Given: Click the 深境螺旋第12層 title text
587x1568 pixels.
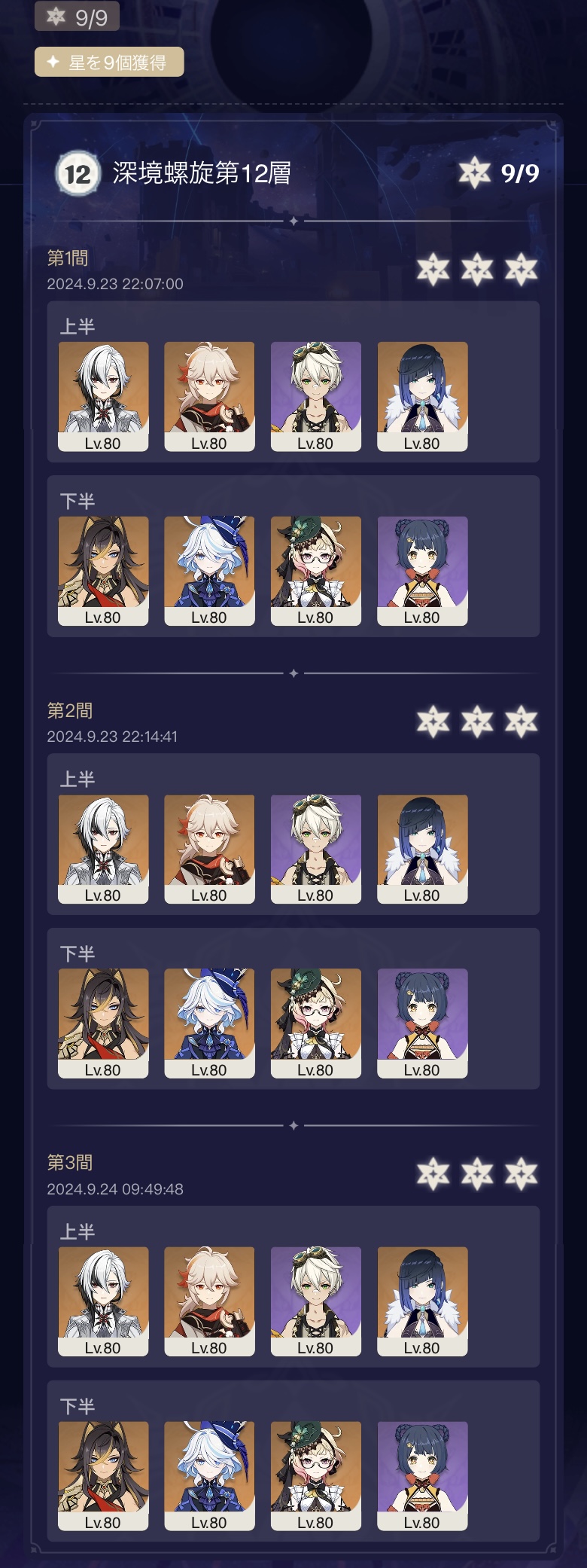Looking at the screenshot, I should (x=202, y=173).
